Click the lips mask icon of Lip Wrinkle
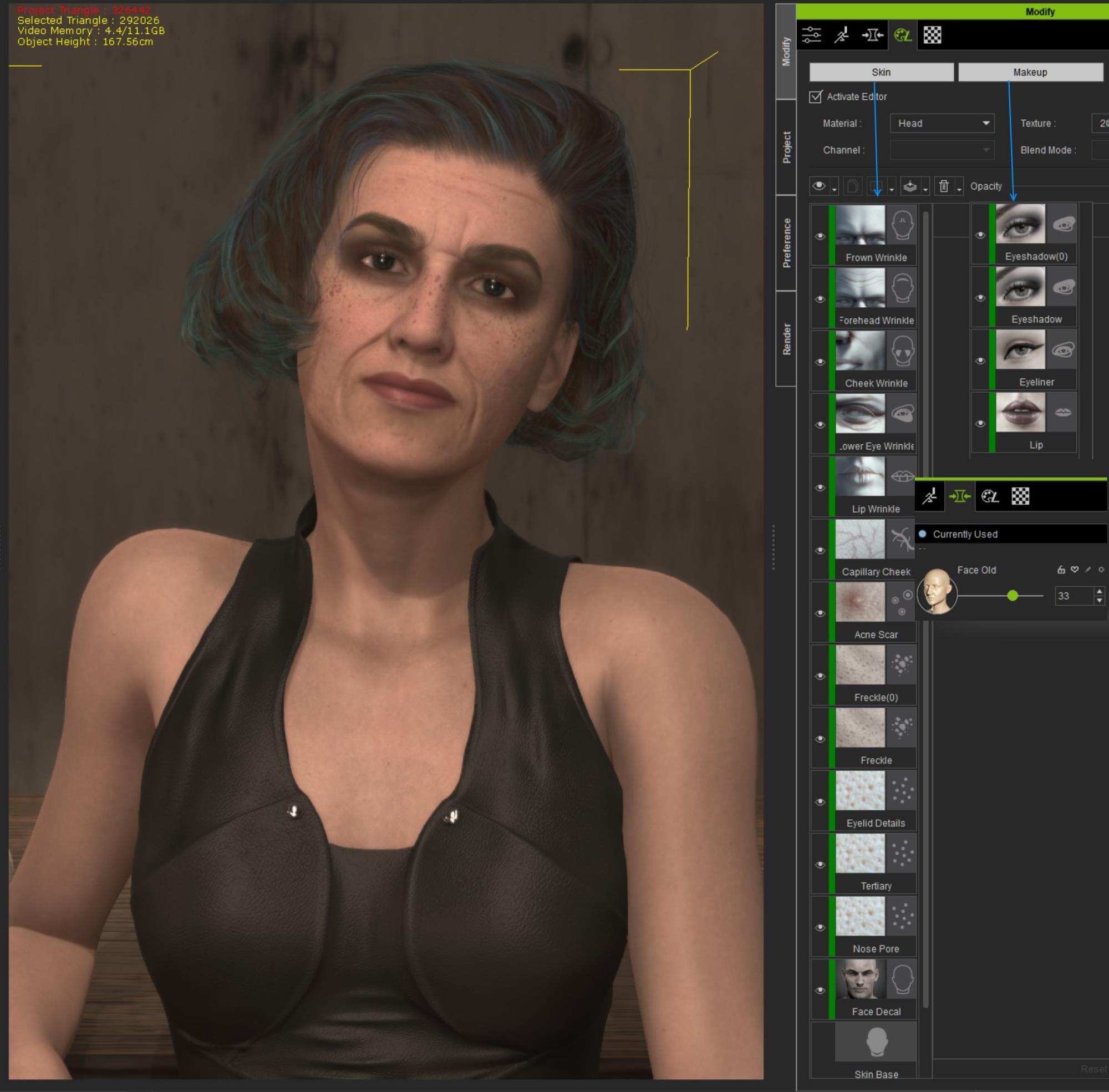 tap(902, 476)
